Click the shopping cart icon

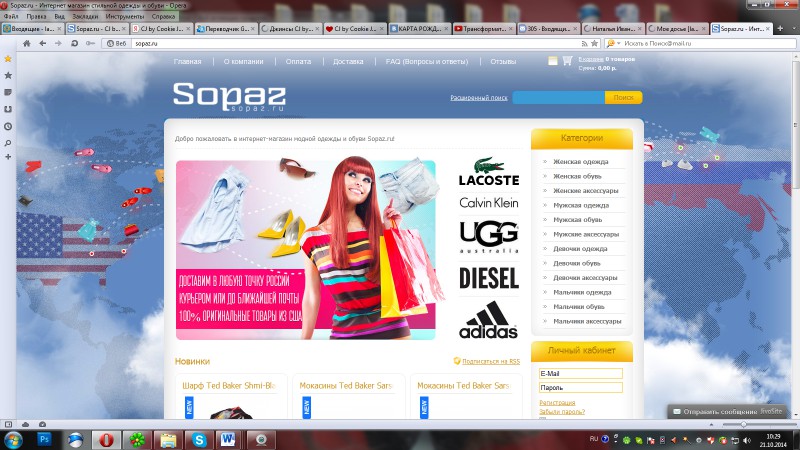pos(567,61)
